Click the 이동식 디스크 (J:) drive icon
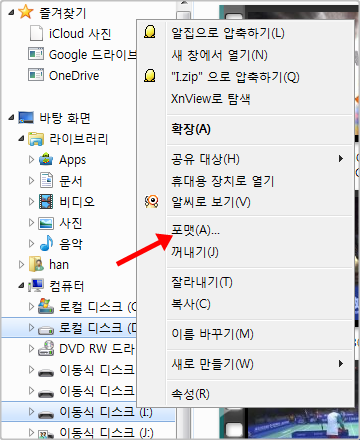The width and height of the screenshot is (360, 440). coord(46,434)
